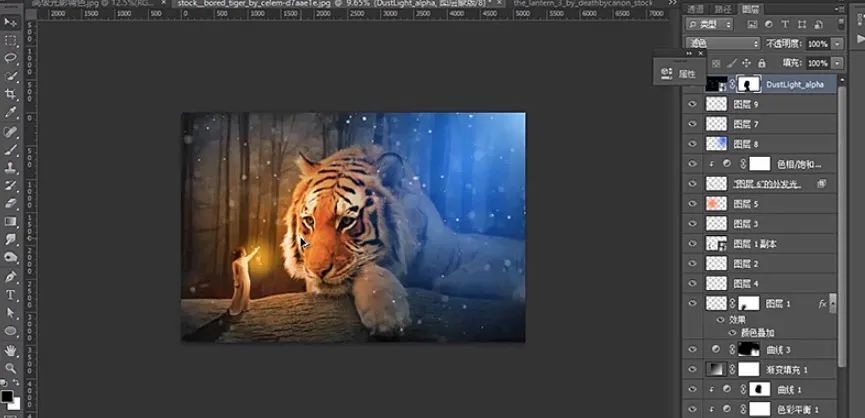Hide the 曲线 3 curves layer

coord(692,349)
